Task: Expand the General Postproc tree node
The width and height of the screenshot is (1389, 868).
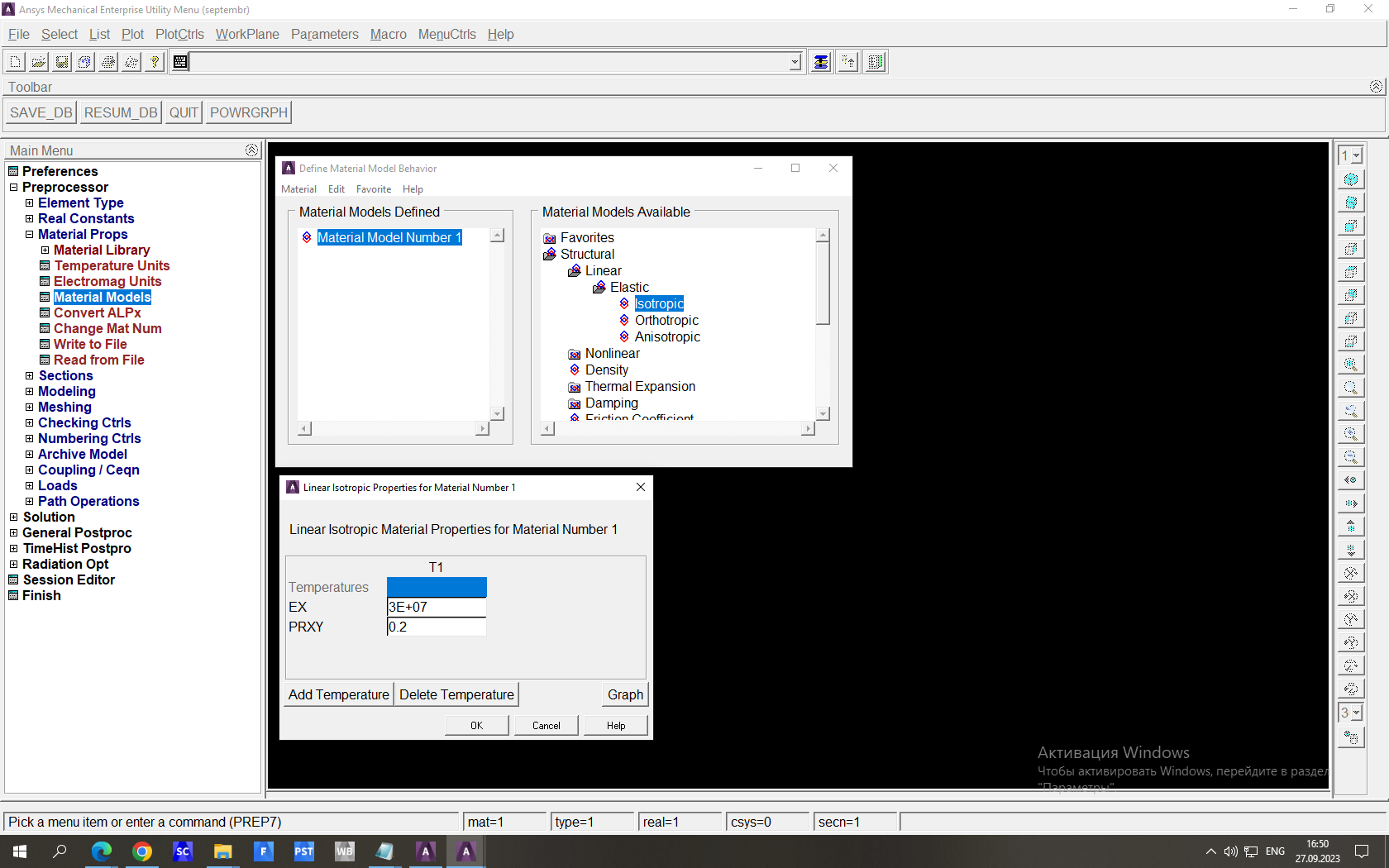Action: [x=13, y=533]
